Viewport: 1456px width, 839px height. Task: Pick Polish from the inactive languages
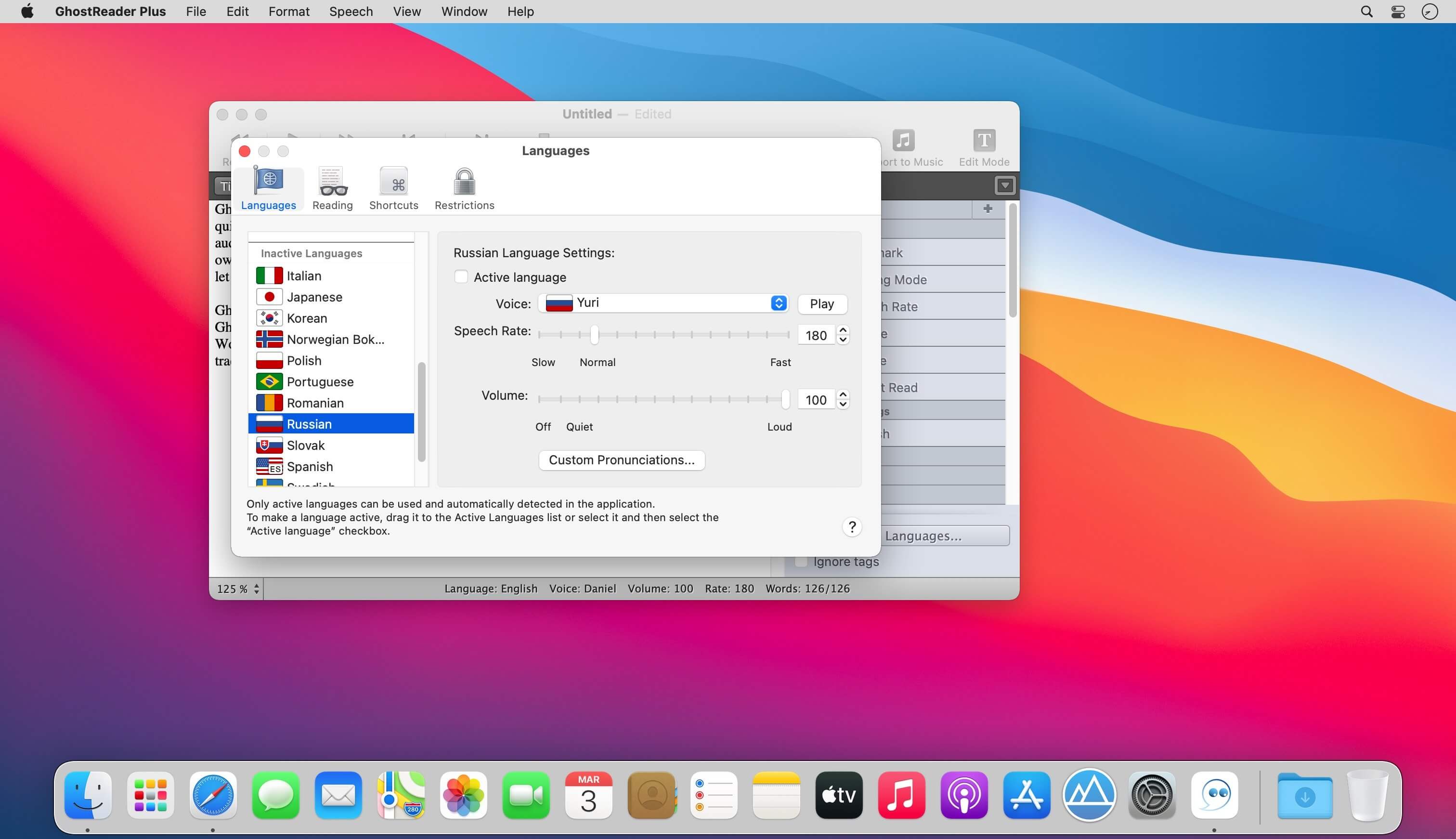point(331,361)
